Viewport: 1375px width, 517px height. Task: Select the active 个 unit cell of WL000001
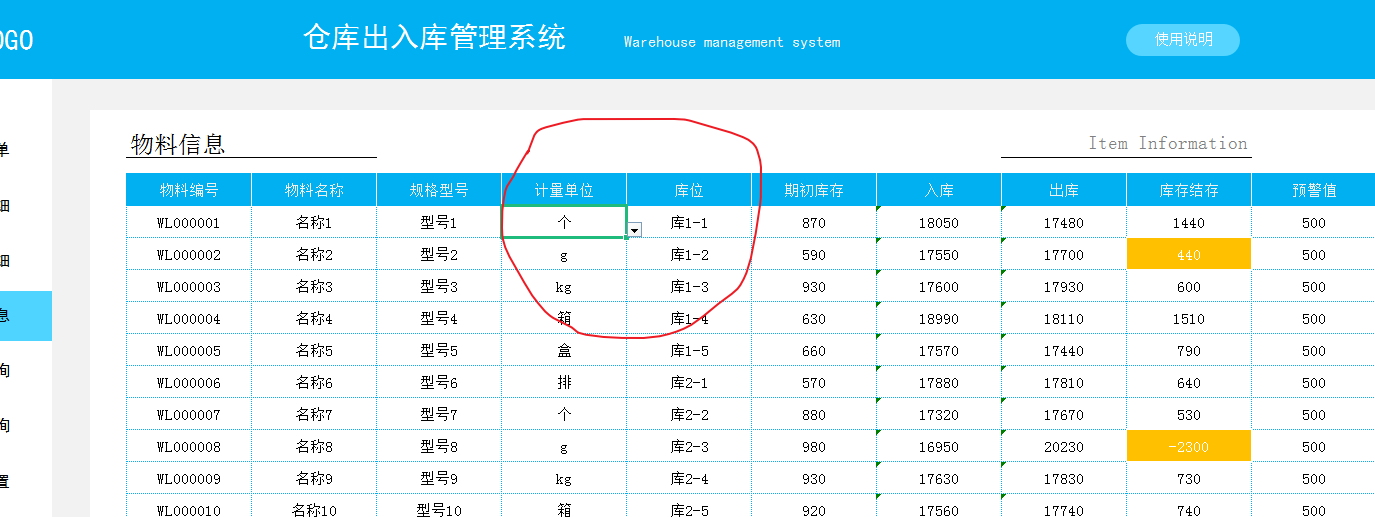(x=564, y=222)
